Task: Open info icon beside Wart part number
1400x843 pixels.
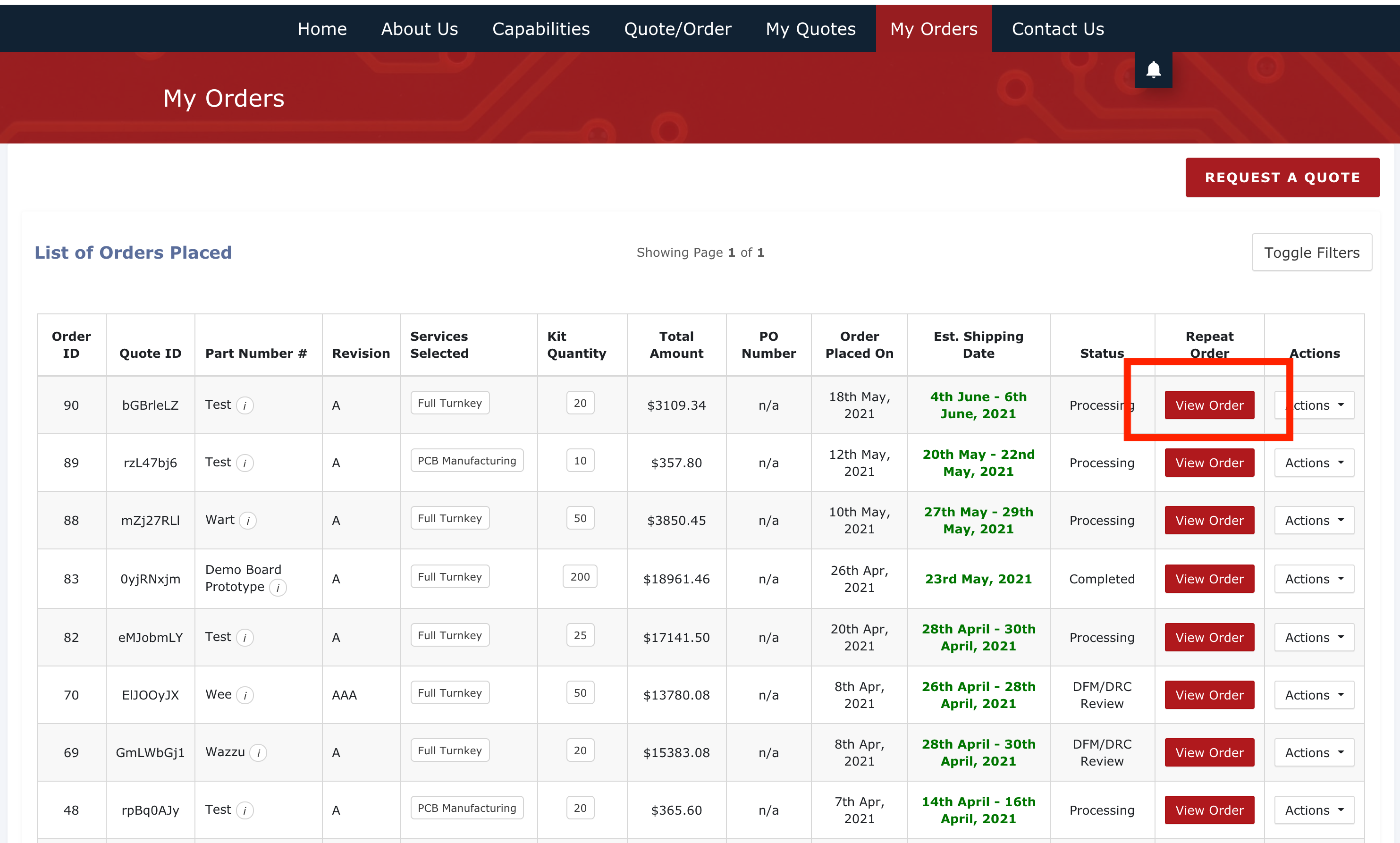Action: pyautogui.click(x=248, y=520)
